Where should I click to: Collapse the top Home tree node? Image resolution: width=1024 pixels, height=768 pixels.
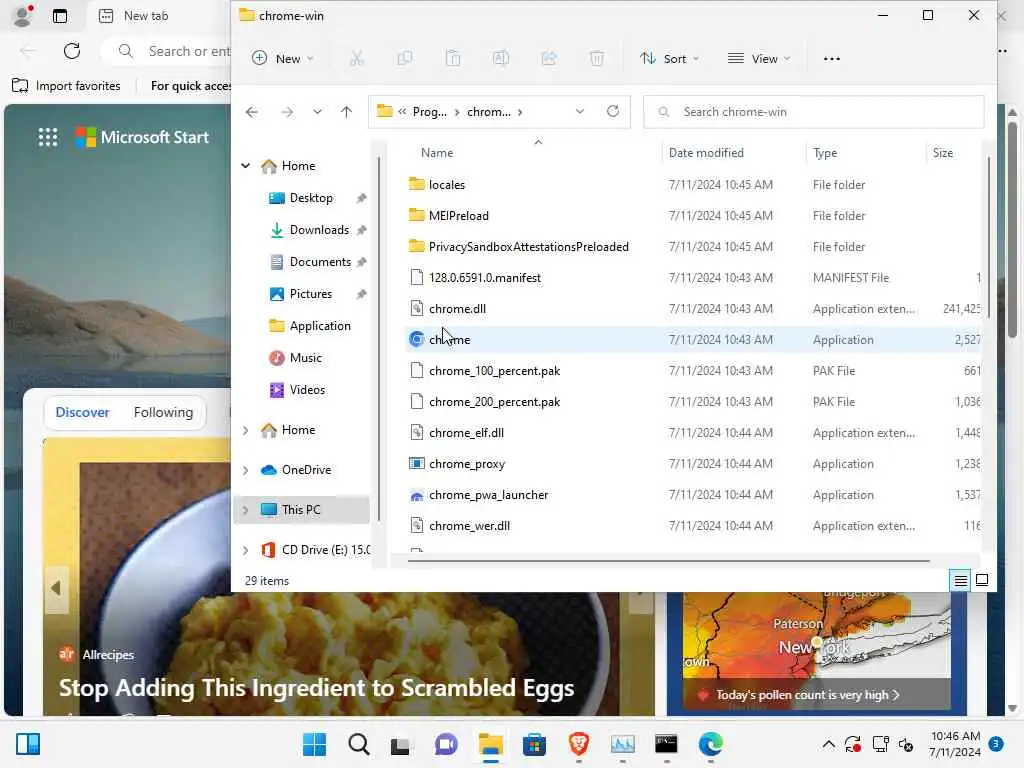point(246,166)
